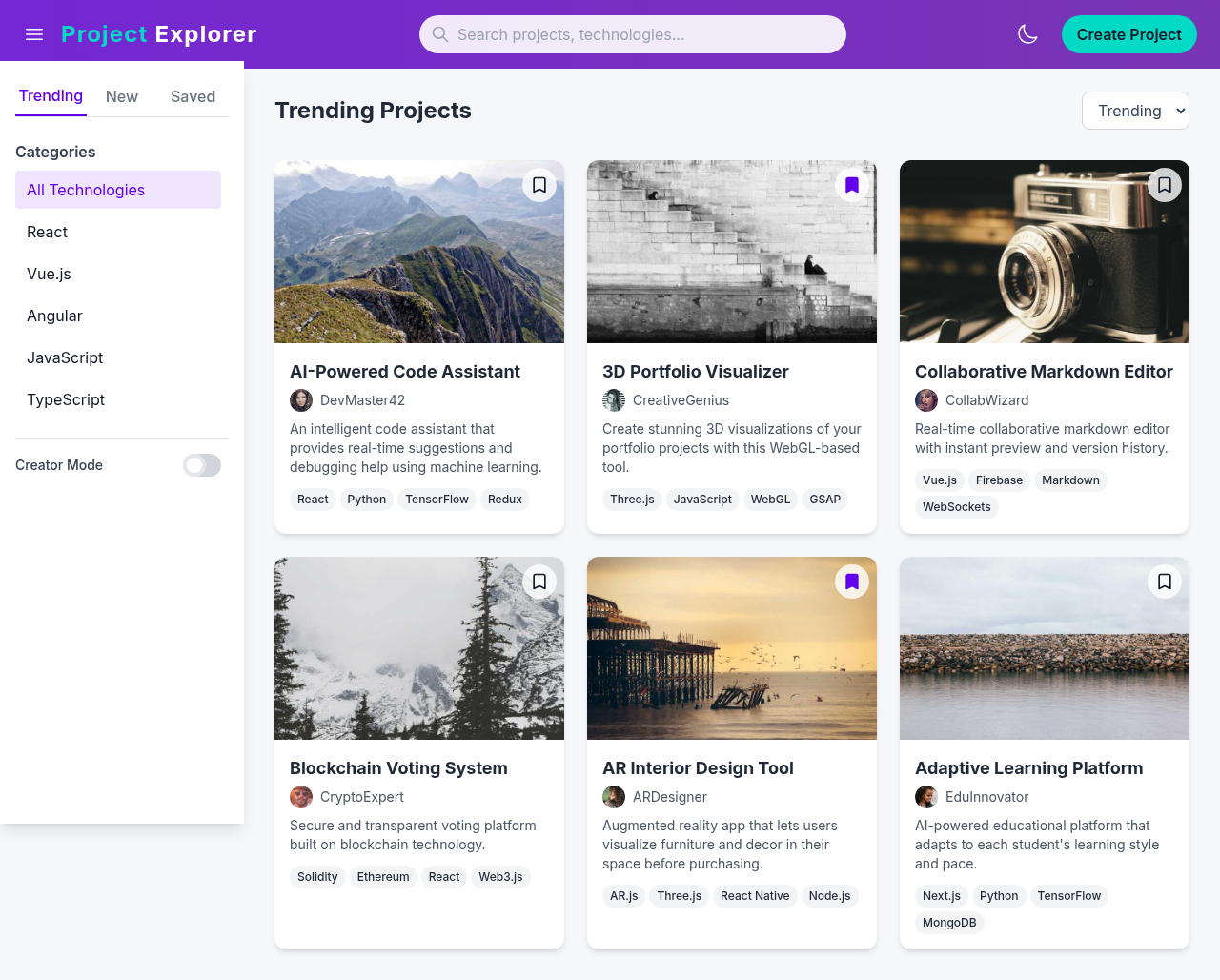Screen dimensions: 1220x980
Task: Bookmark the Blockchain Voting System project
Action: point(539,582)
